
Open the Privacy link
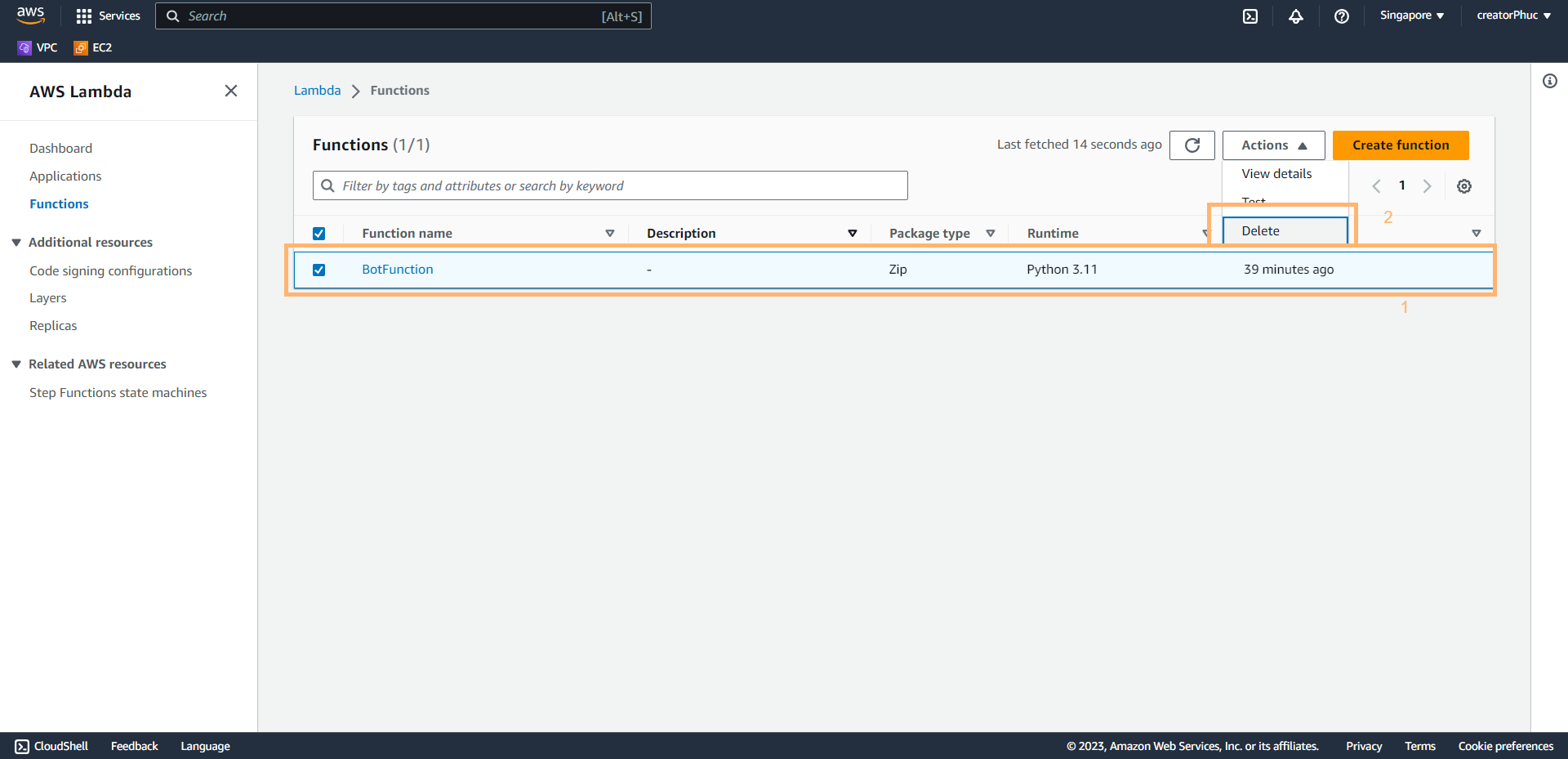click(x=1364, y=746)
